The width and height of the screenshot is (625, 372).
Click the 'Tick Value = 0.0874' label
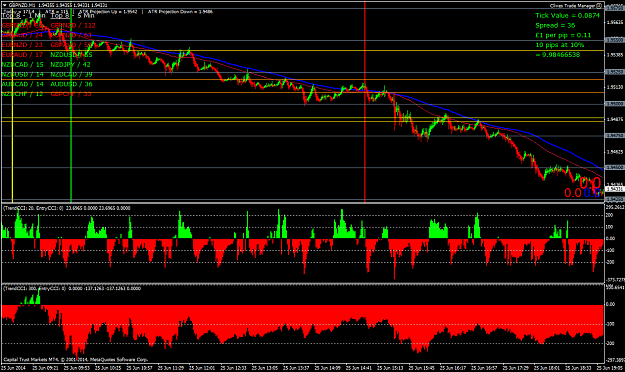(x=567, y=16)
